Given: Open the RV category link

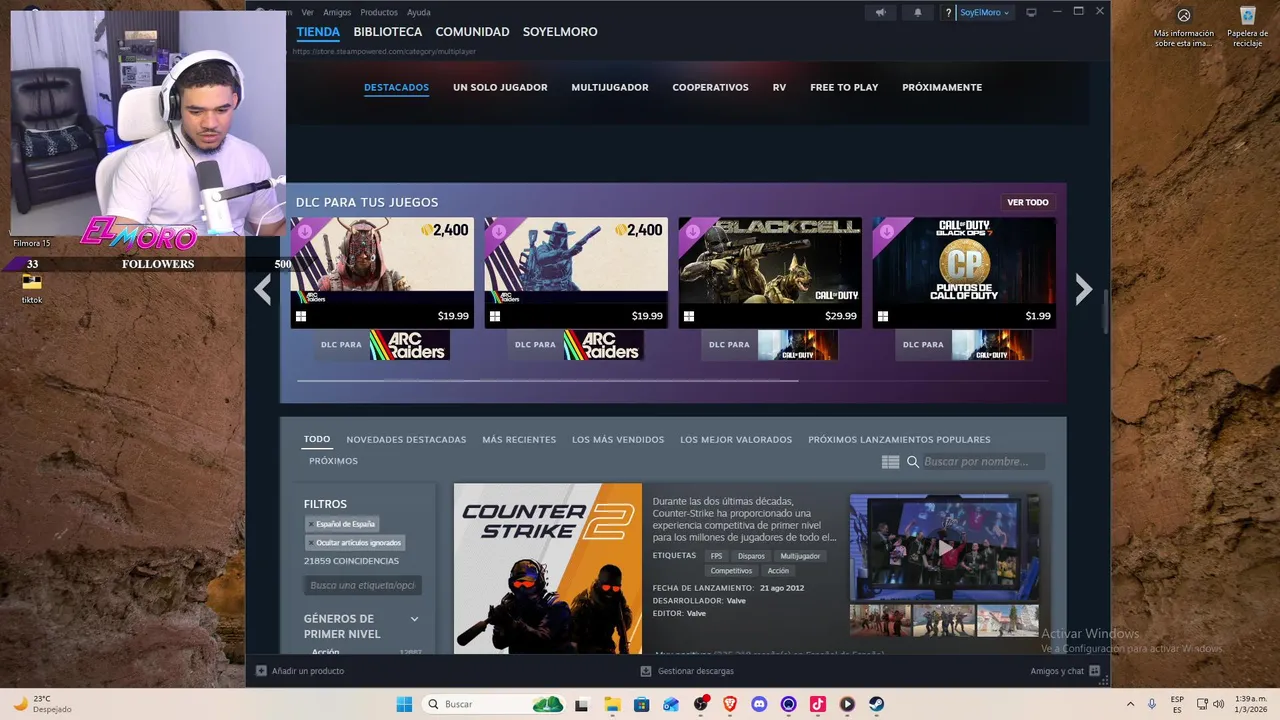Looking at the screenshot, I should 779,87.
